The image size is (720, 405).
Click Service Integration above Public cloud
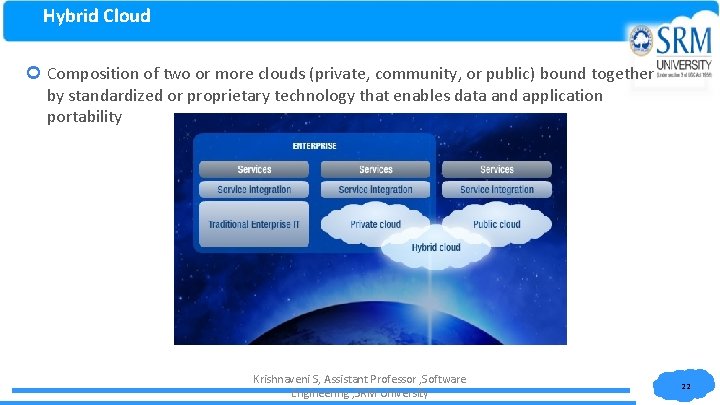tap(497, 189)
